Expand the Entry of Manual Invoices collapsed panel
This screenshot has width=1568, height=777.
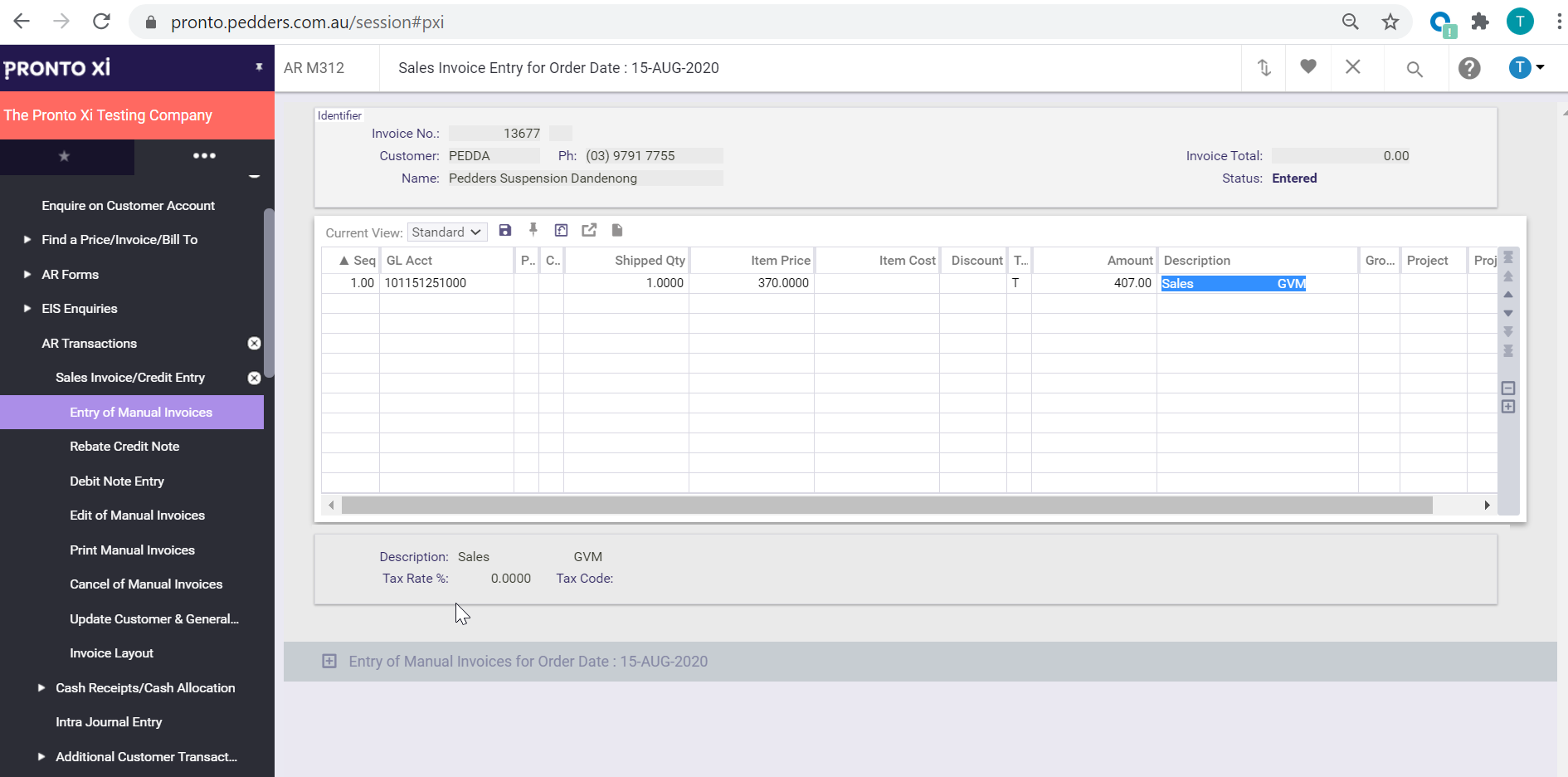click(329, 662)
